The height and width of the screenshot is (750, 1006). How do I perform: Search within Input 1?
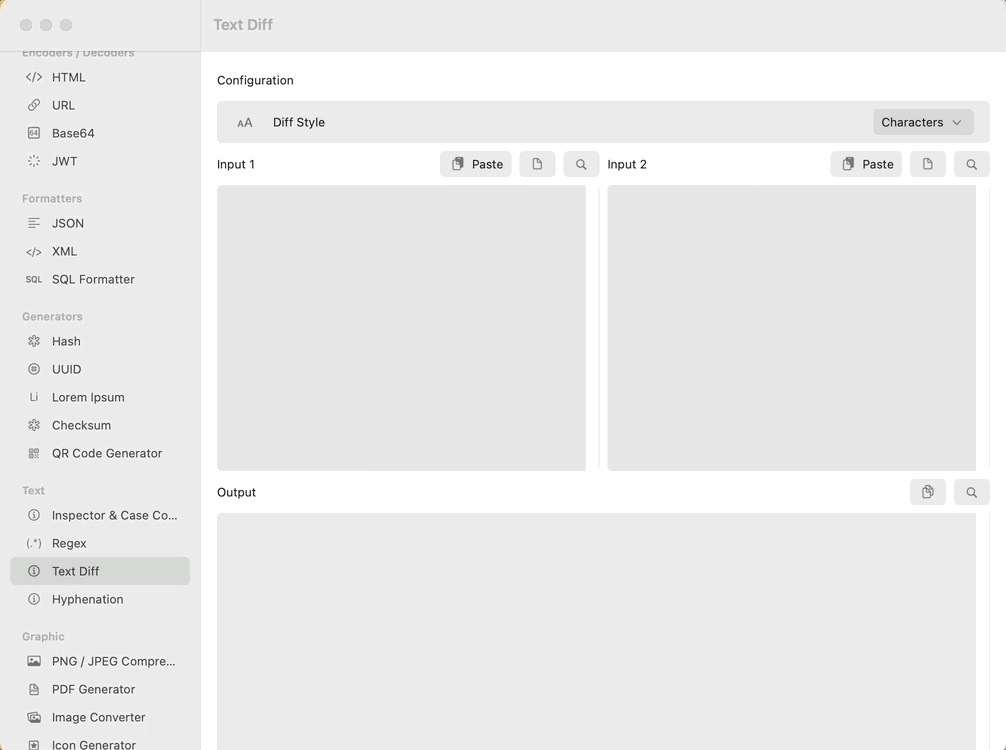click(x=581, y=164)
